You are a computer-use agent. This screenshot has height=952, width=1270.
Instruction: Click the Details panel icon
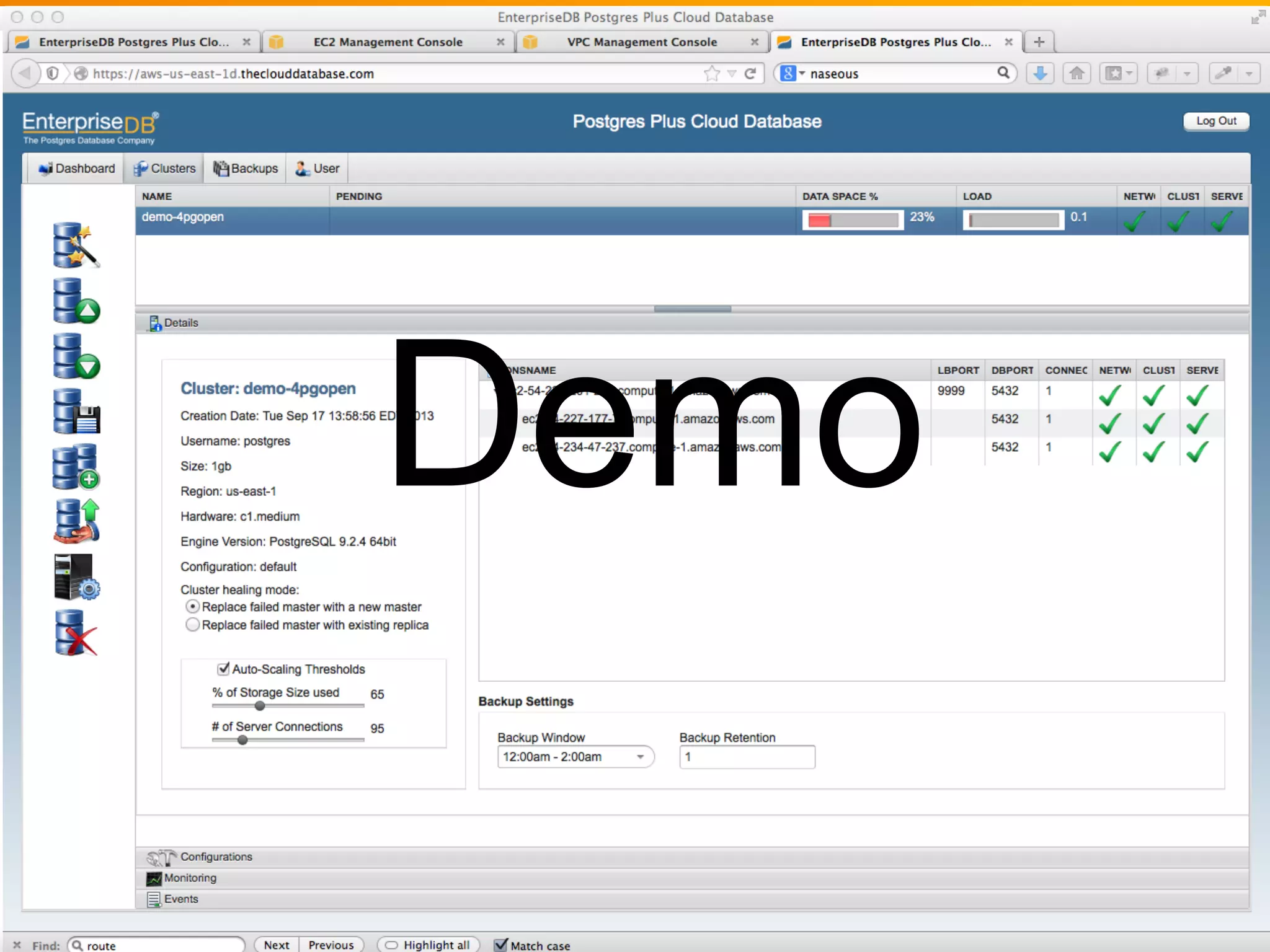click(x=155, y=323)
